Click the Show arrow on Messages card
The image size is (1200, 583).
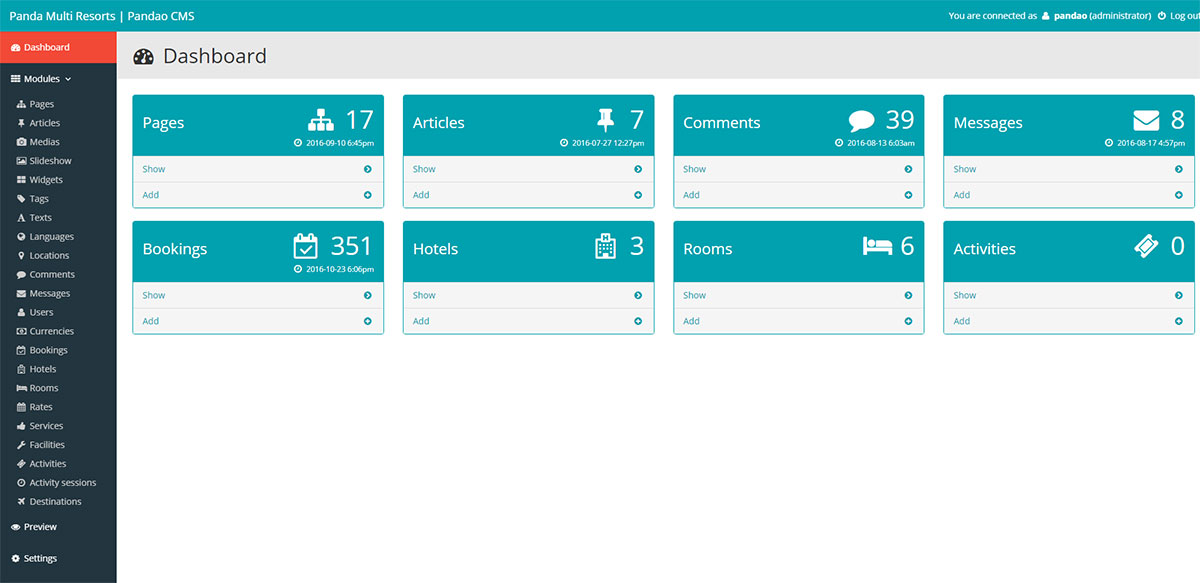(1179, 169)
